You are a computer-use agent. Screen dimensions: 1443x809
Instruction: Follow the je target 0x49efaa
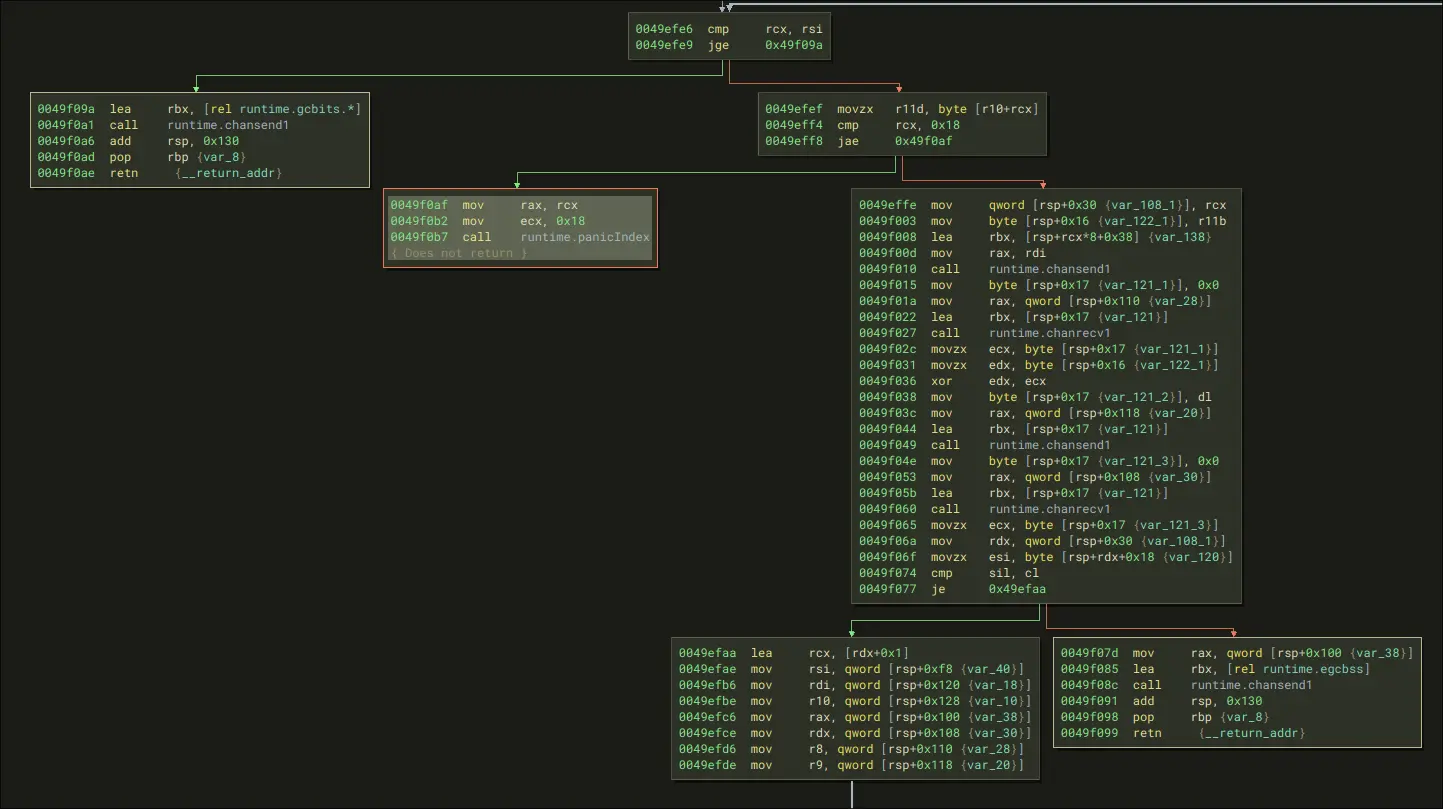tap(1017, 589)
